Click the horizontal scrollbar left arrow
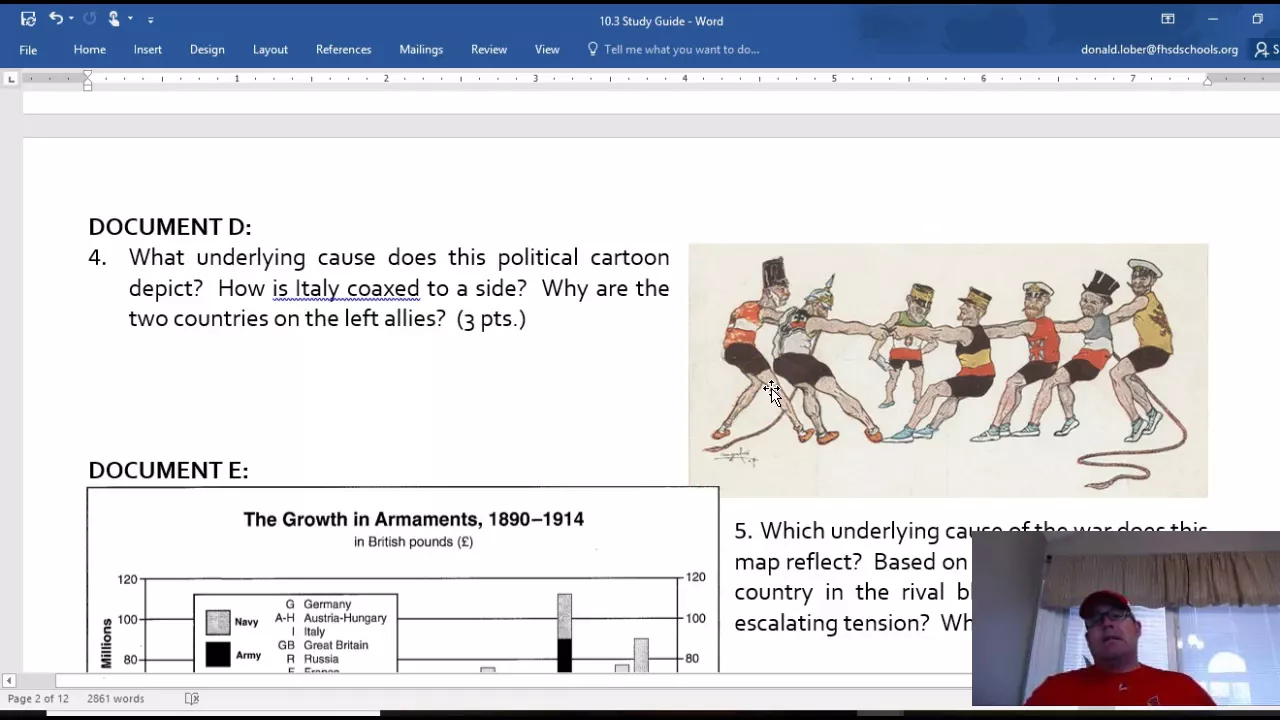 tap(9, 681)
